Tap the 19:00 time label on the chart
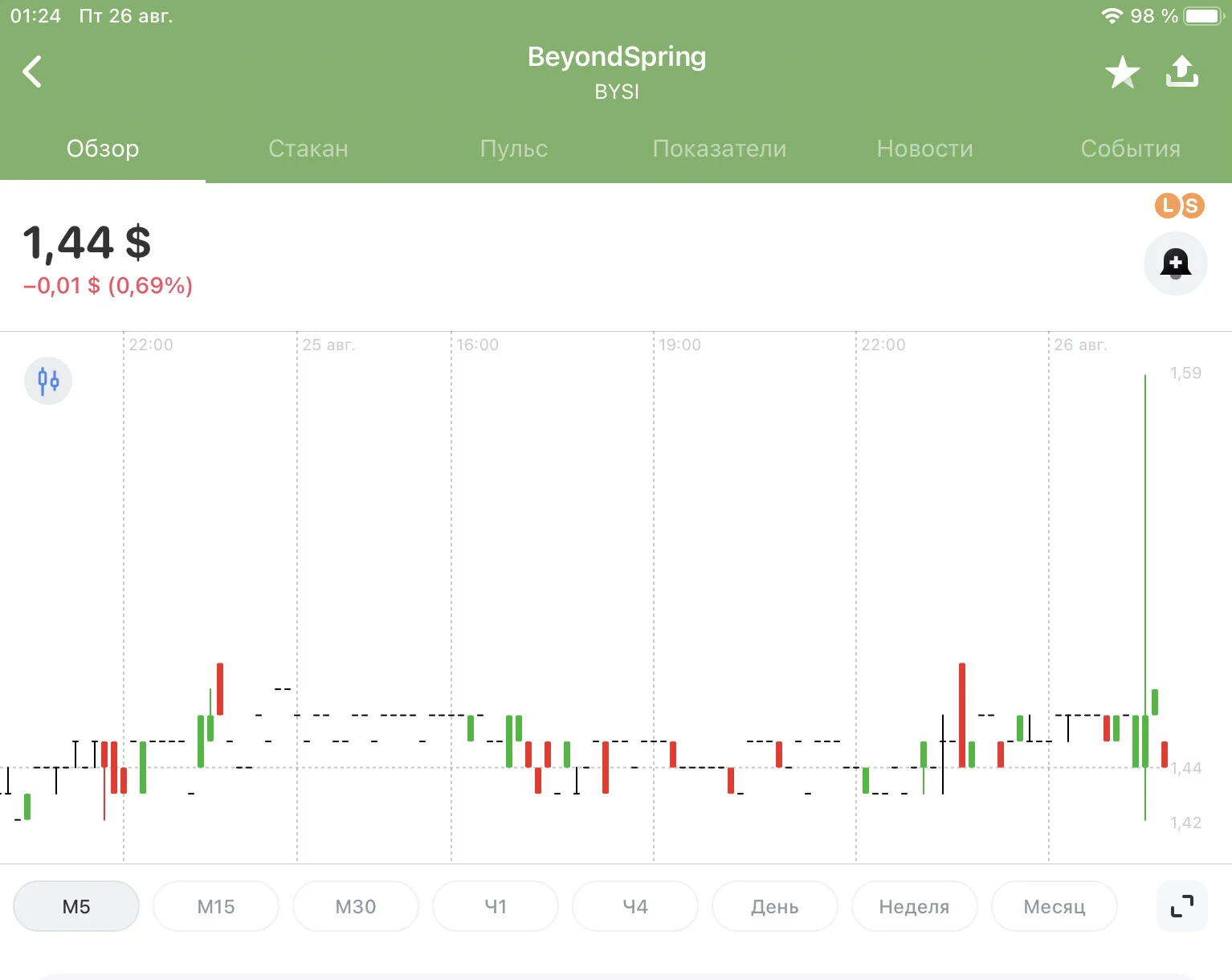1232x980 pixels. tap(680, 345)
